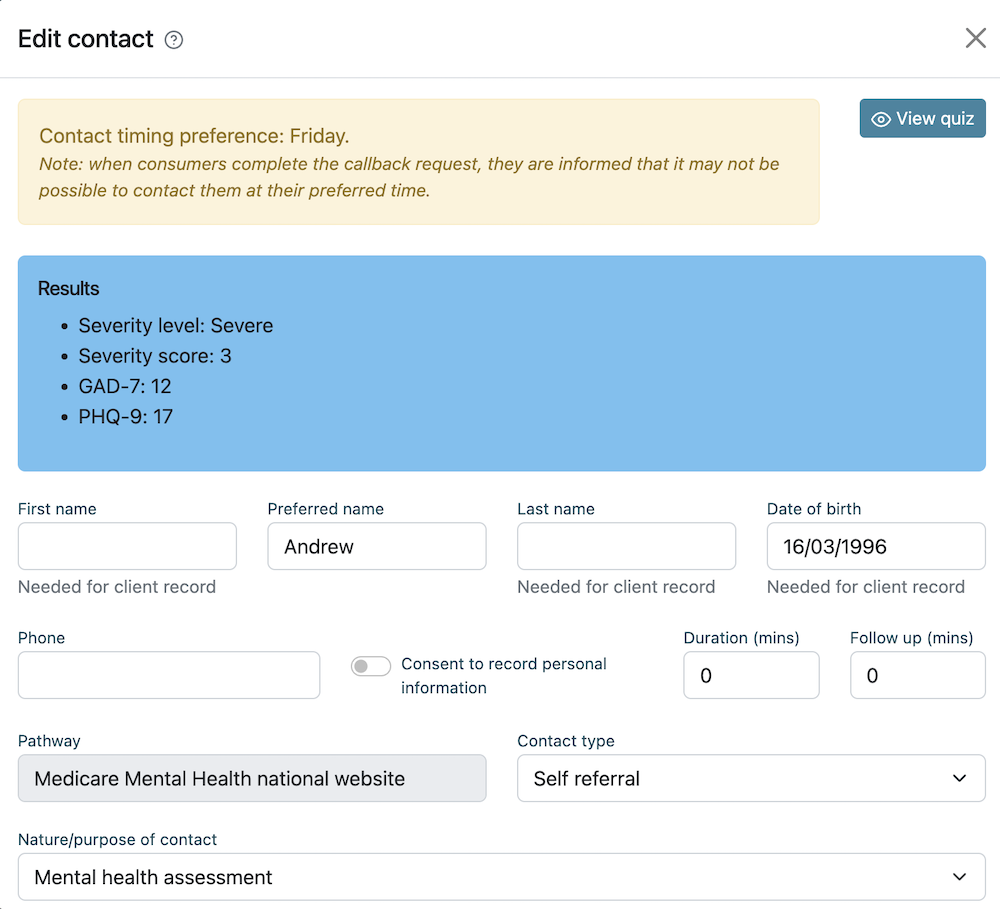Click the Nature/purpose dropdown chevron arrow
This screenshot has width=1000, height=909.
(959, 876)
